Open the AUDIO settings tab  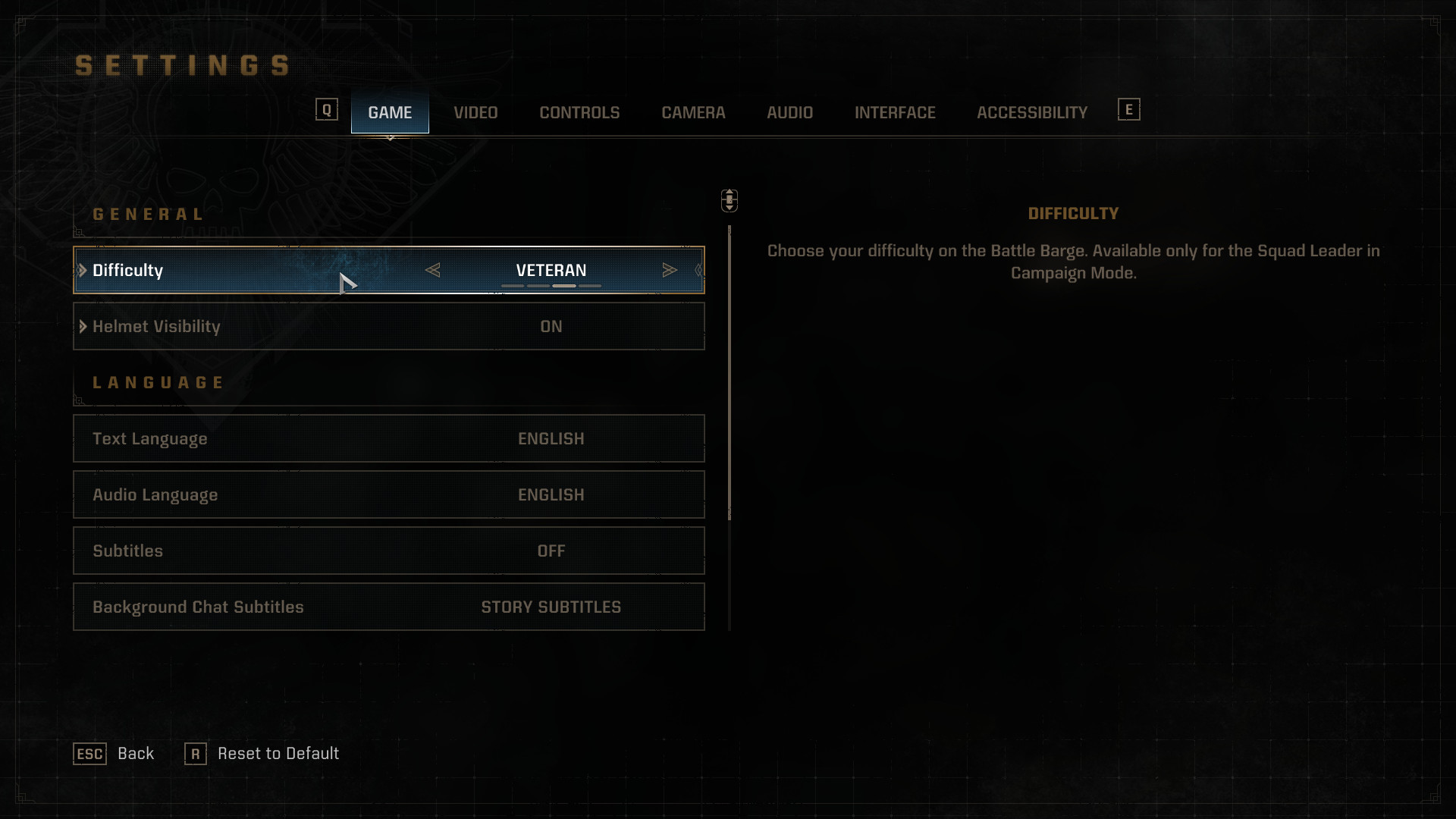pos(790,111)
